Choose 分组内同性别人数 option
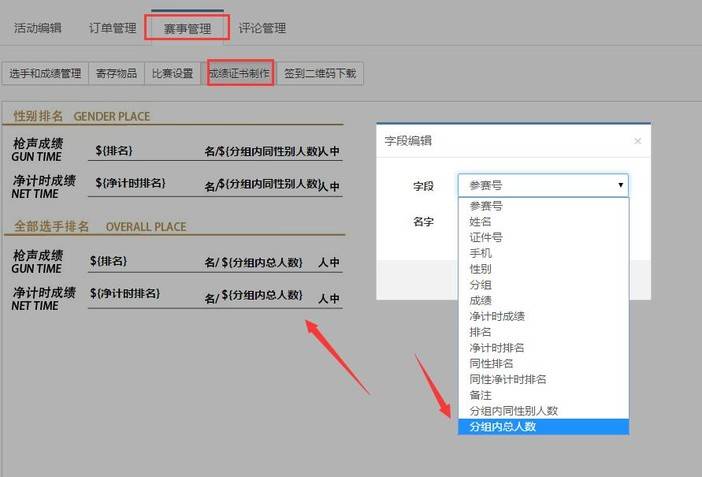Screen dimensions: 702x477 click(513, 411)
